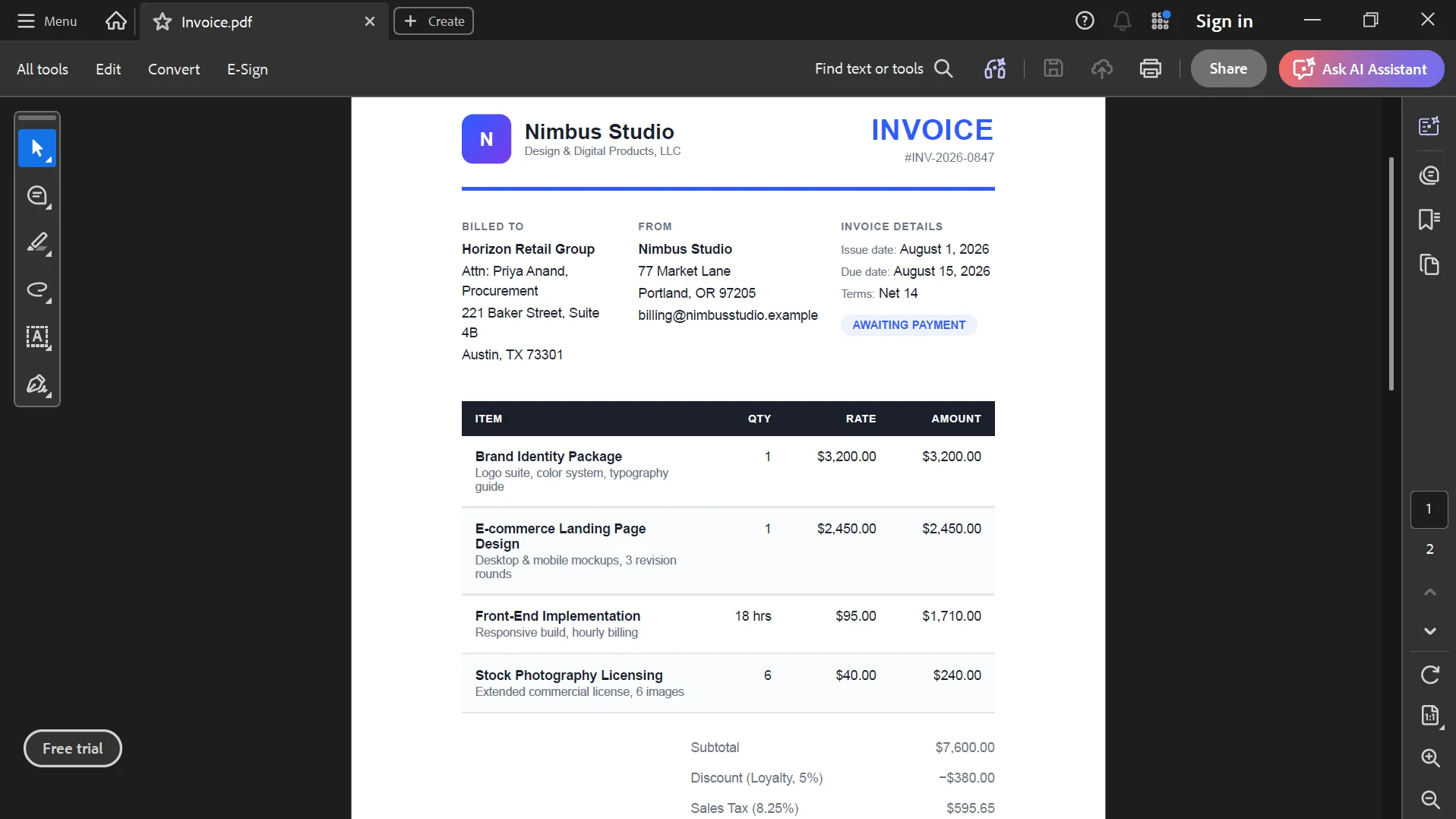The width and height of the screenshot is (1456, 819).
Task: Pick the Highlight pen tool
Action: click(37, 243)
